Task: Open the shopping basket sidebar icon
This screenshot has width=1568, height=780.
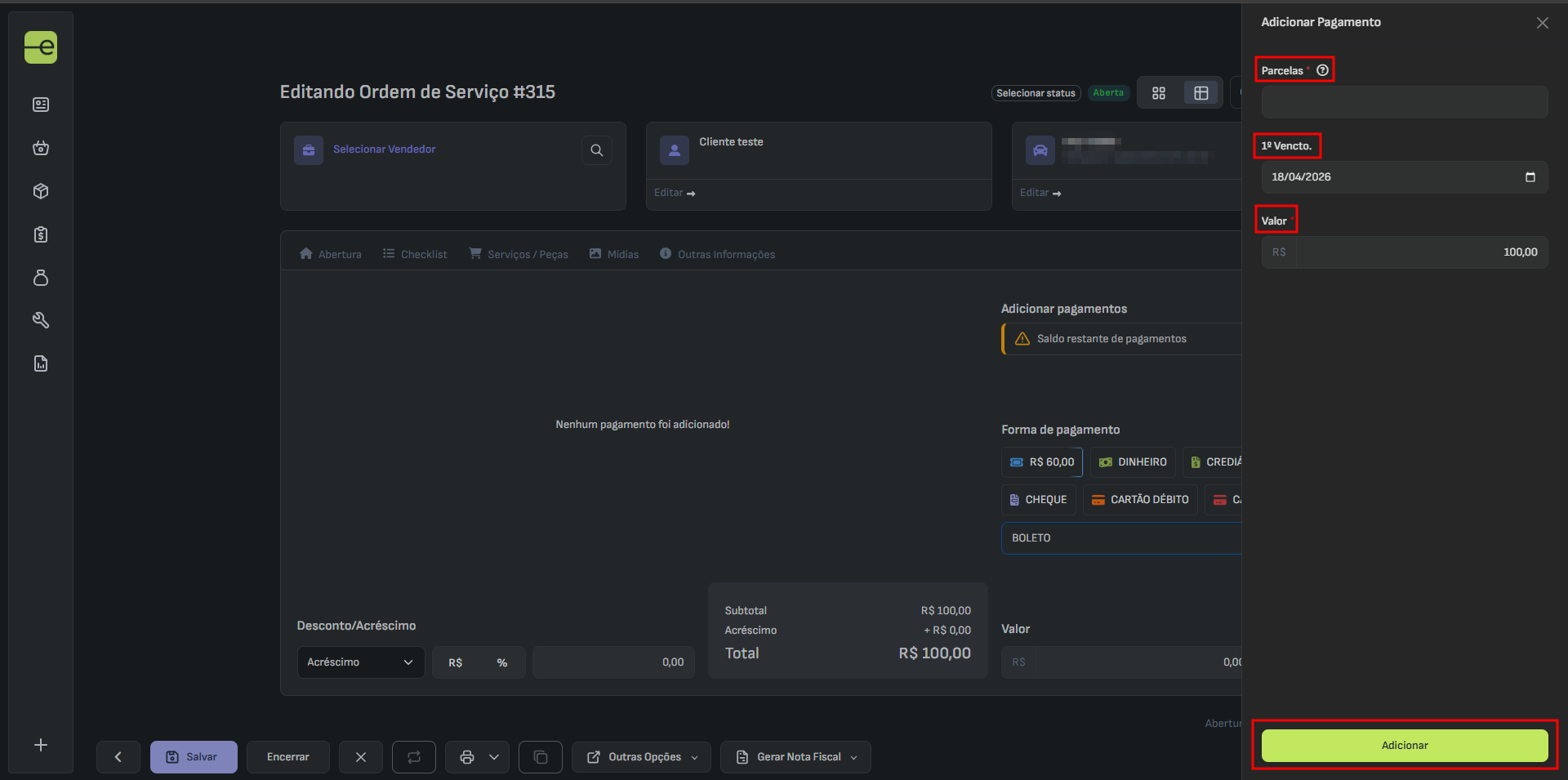Action: tap(41, 148)
